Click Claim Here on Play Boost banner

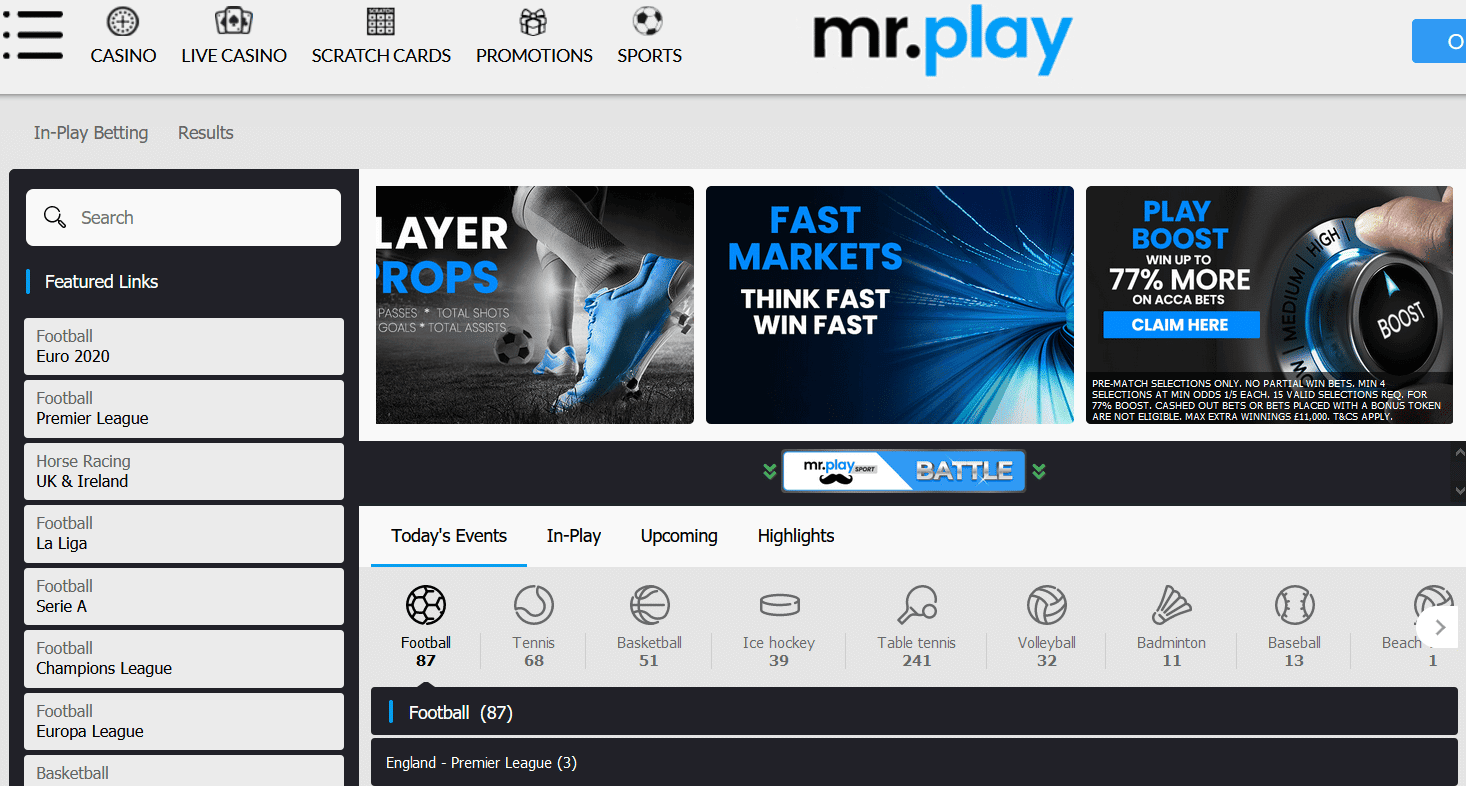click(x=1180, y=325)
